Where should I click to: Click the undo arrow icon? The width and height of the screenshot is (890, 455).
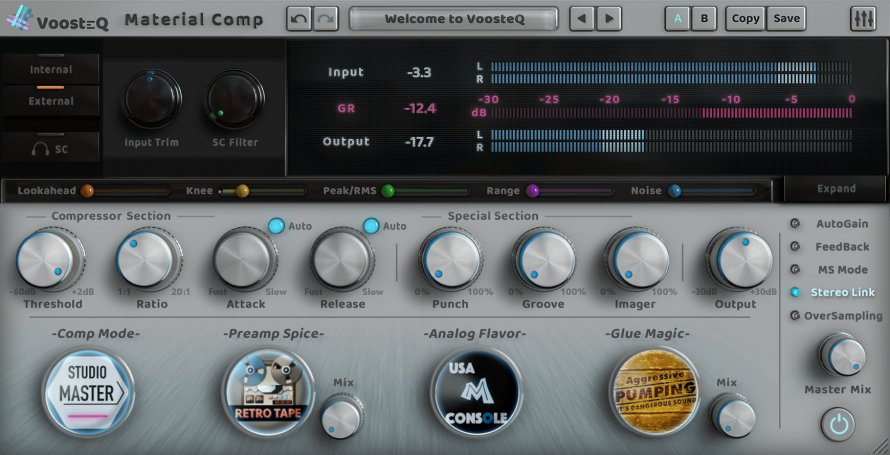(x=299, y=19)
